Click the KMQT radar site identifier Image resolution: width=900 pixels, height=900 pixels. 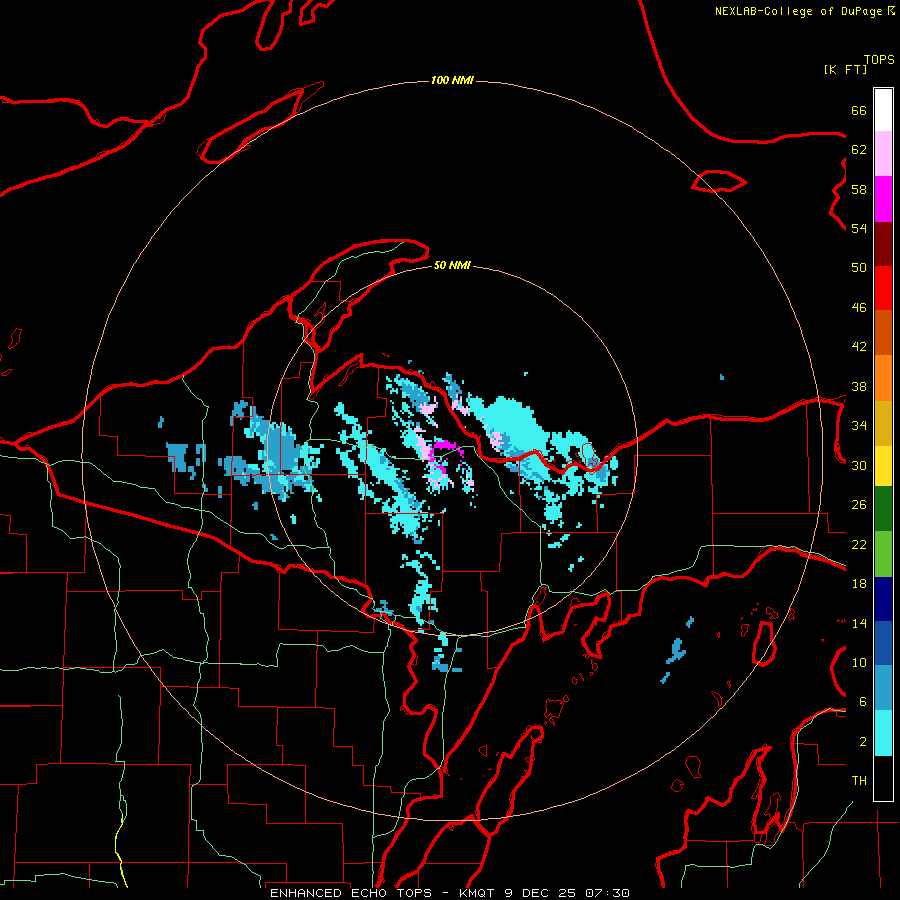[476, 893]
